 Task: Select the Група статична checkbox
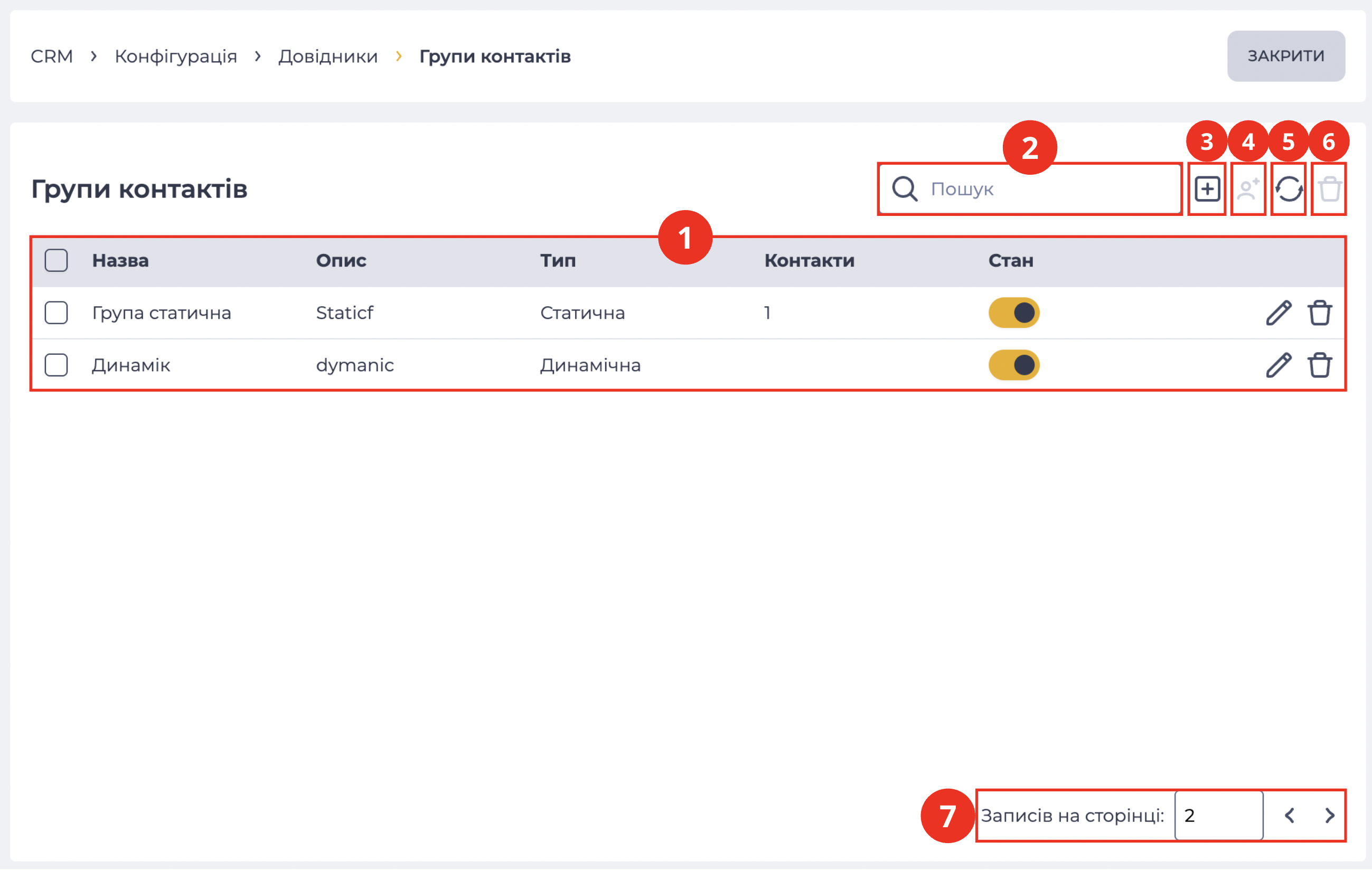57,313
